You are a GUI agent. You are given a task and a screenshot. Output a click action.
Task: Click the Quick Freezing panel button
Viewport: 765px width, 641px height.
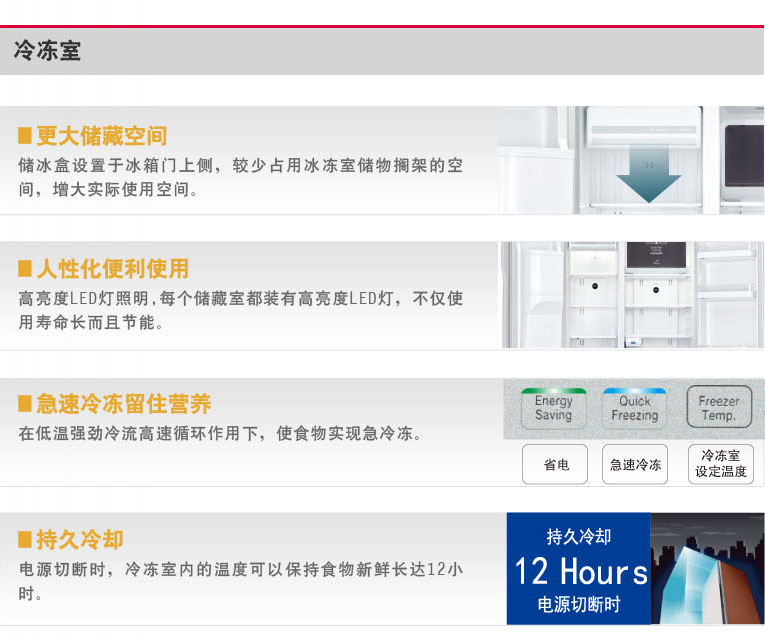point(635,408)
